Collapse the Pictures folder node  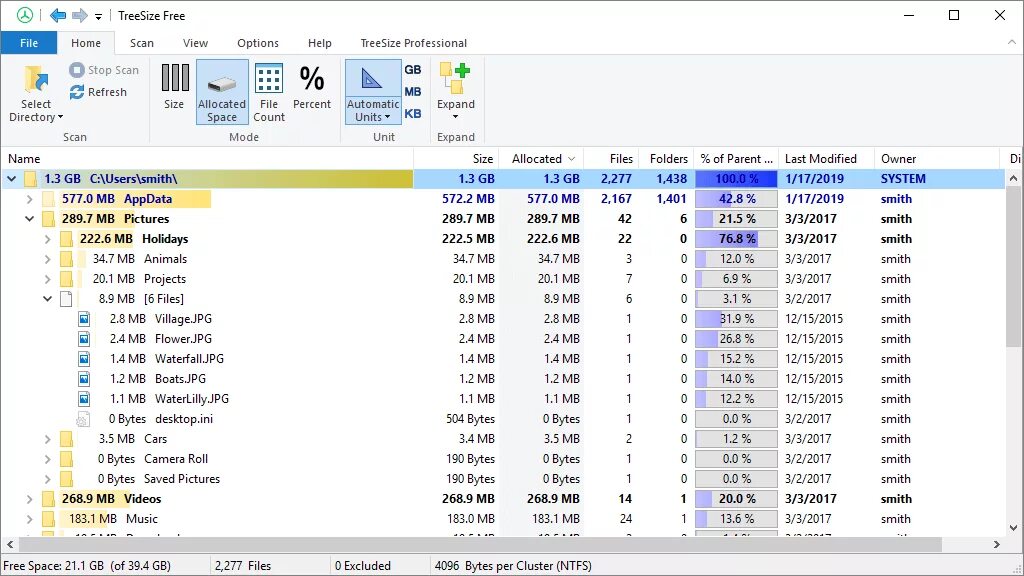click(29, 219)
